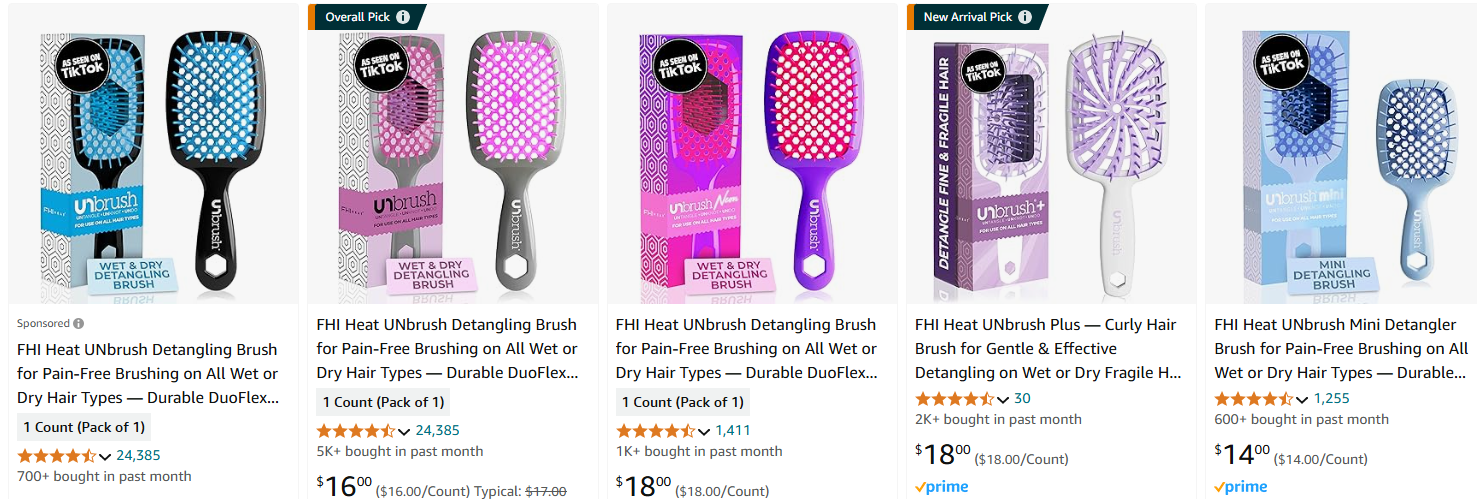The image size is (1477, 499).
Task: Click star rating of the UNbrush Plus
Action: tap(955, 398)
